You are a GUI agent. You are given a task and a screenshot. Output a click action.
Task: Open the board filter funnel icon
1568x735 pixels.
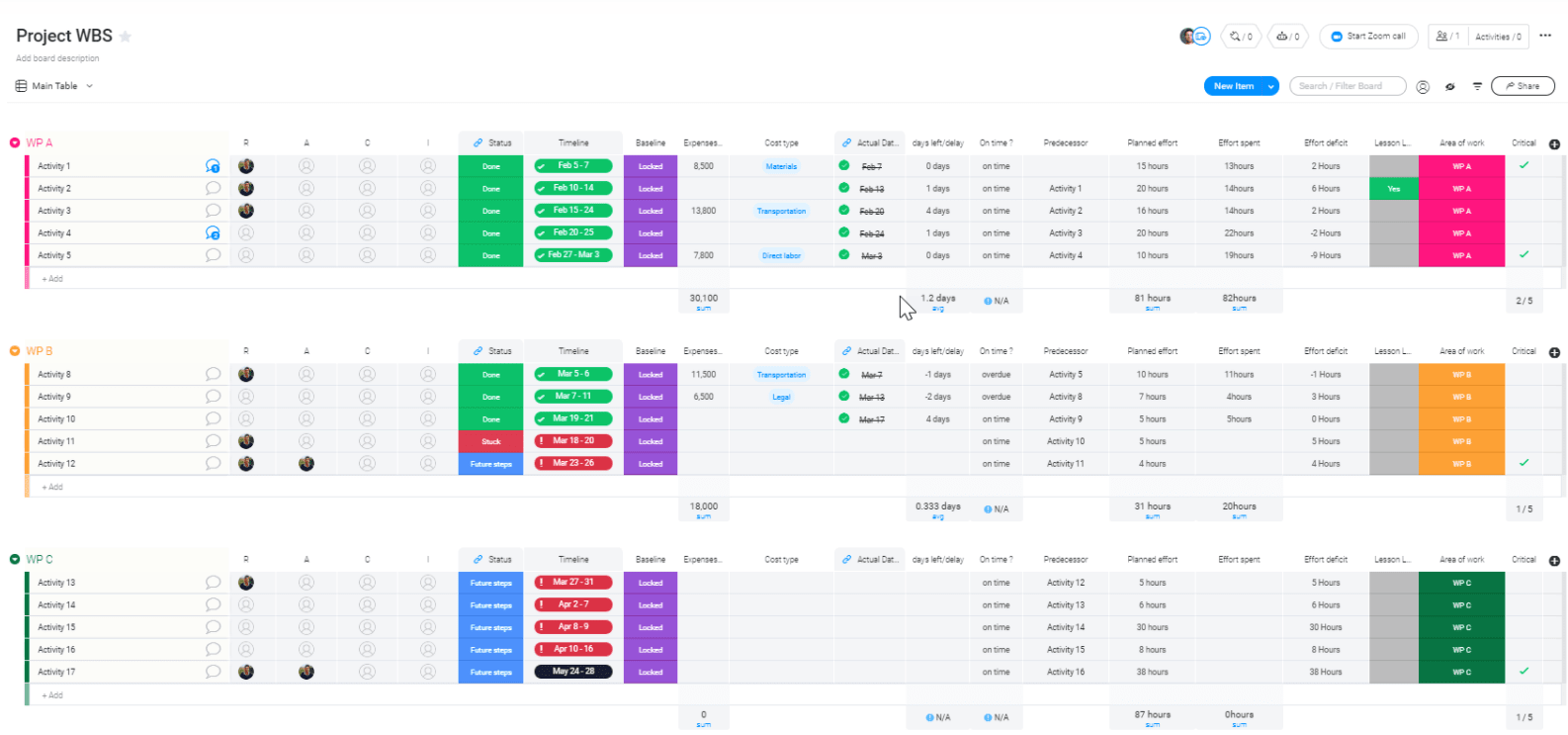(x=1477, y=87)
